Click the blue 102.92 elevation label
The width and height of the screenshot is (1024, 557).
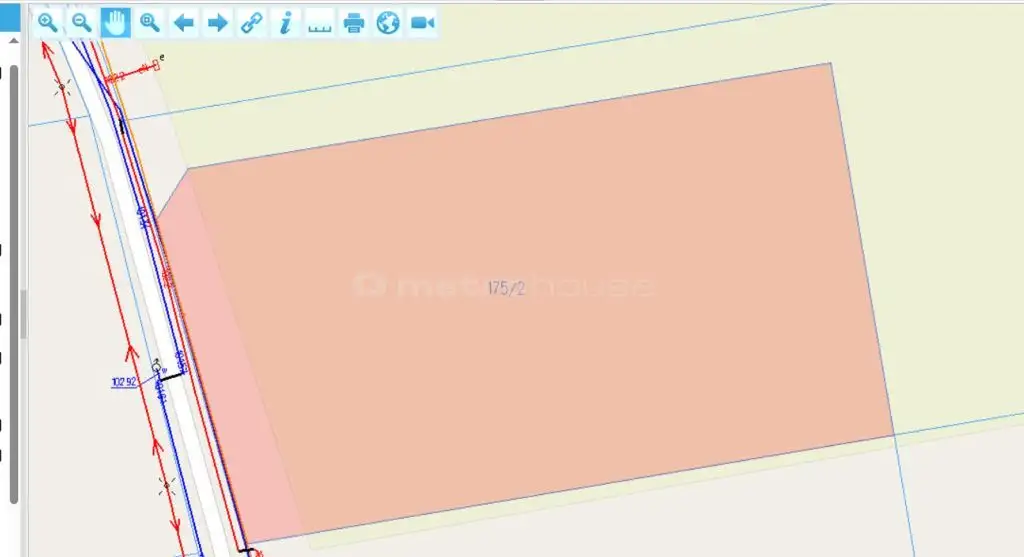pyautogui.click(x=125, y=381)
